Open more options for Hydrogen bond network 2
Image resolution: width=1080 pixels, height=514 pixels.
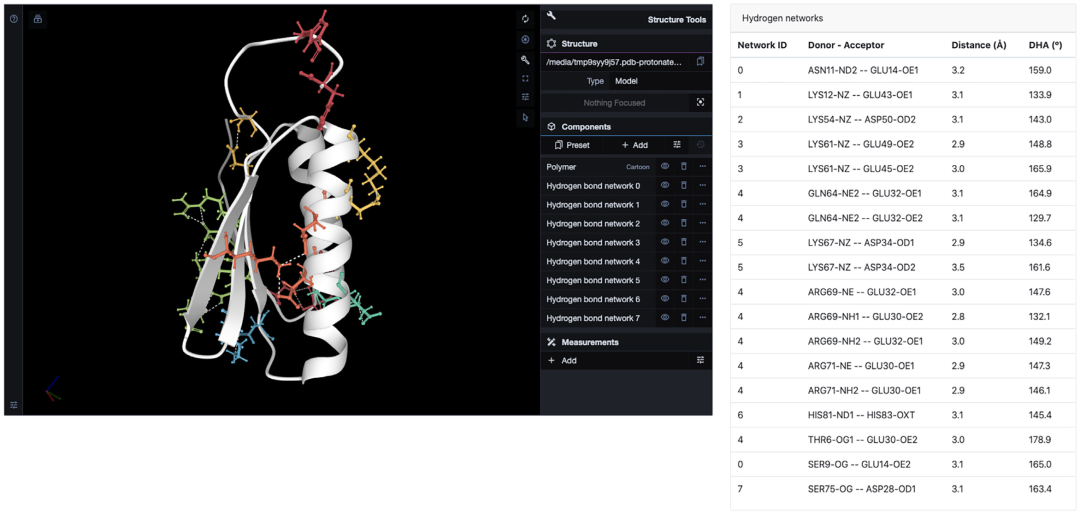(703, 223)
